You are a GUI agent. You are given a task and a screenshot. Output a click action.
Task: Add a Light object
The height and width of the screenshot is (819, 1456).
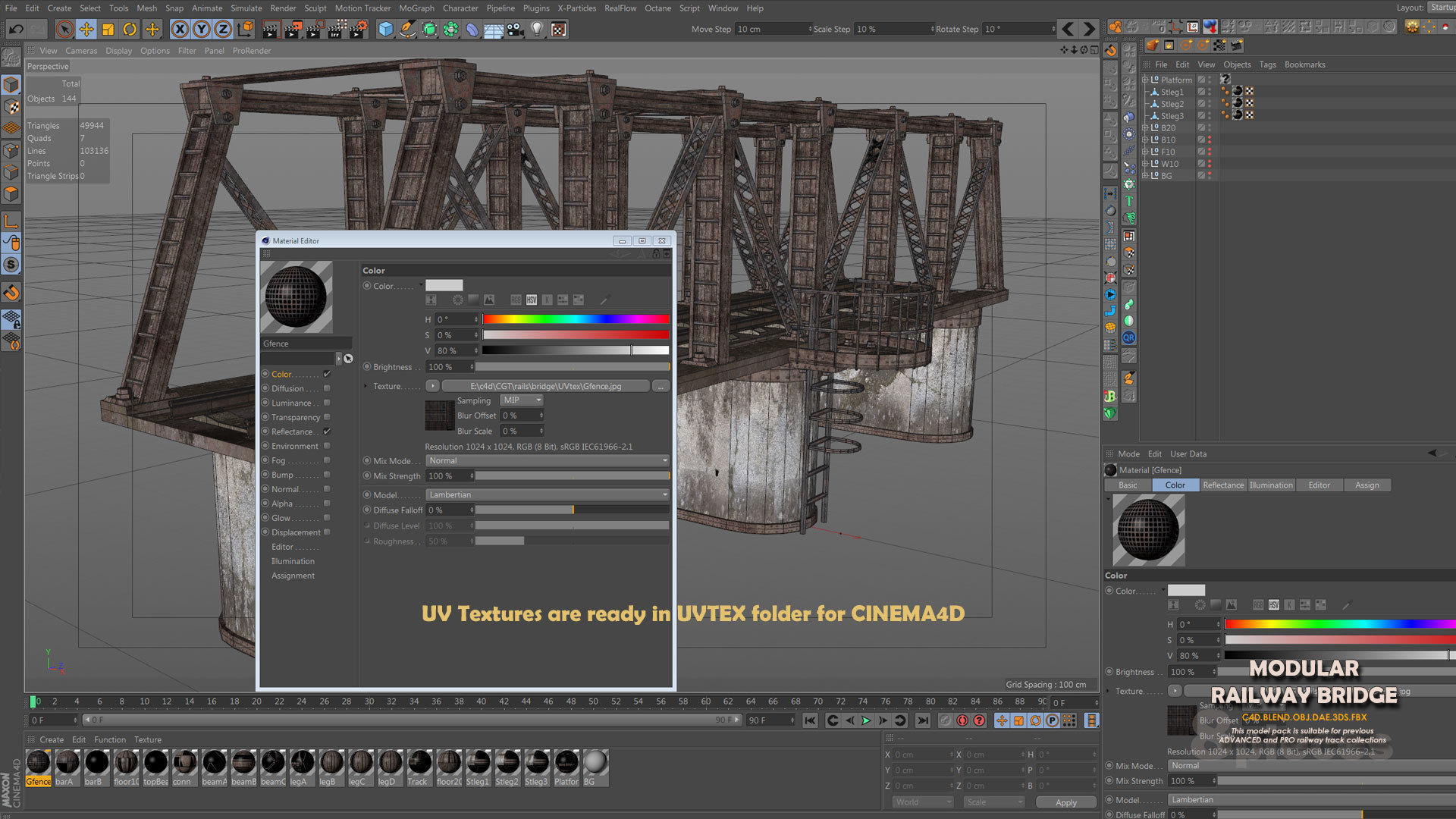point(537,29)
